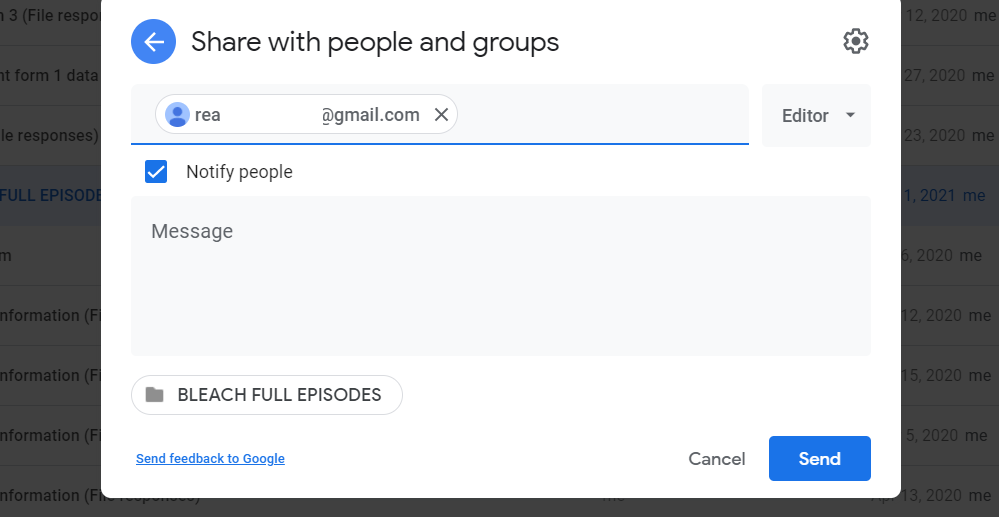This screenshot has width=999, height=517.
Task: Click empty space in the recipients field
Action: click(x=600, y=115)
